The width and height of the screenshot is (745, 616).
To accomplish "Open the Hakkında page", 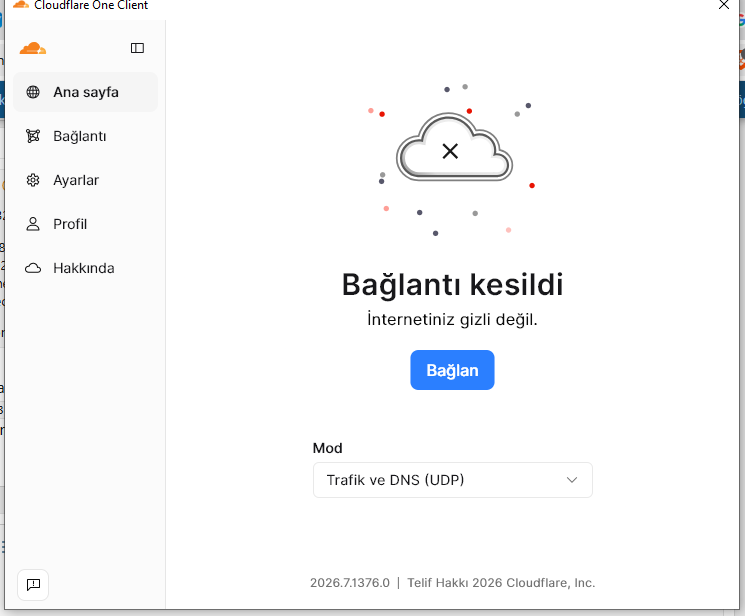I will pos(86,268).
